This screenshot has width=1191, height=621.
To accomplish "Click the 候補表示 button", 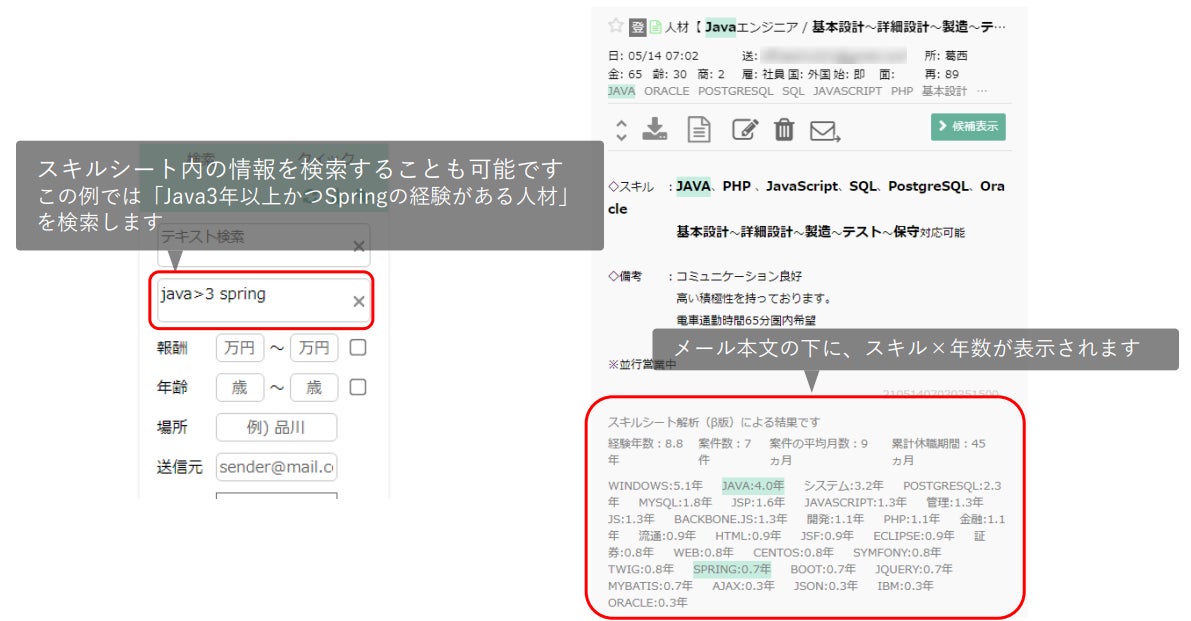I will (968, 127).
